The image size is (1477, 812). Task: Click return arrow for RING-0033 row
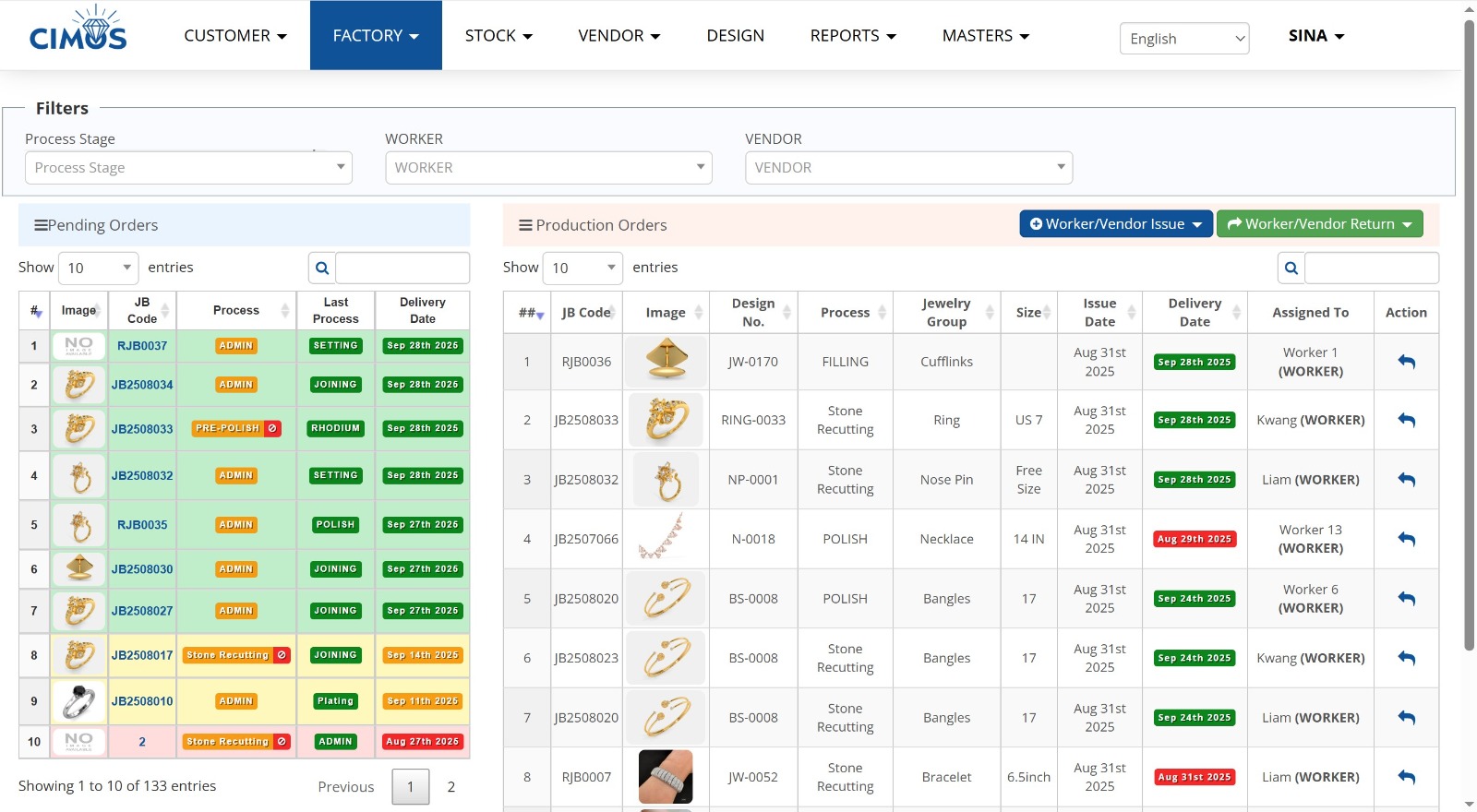point(1406,420)
